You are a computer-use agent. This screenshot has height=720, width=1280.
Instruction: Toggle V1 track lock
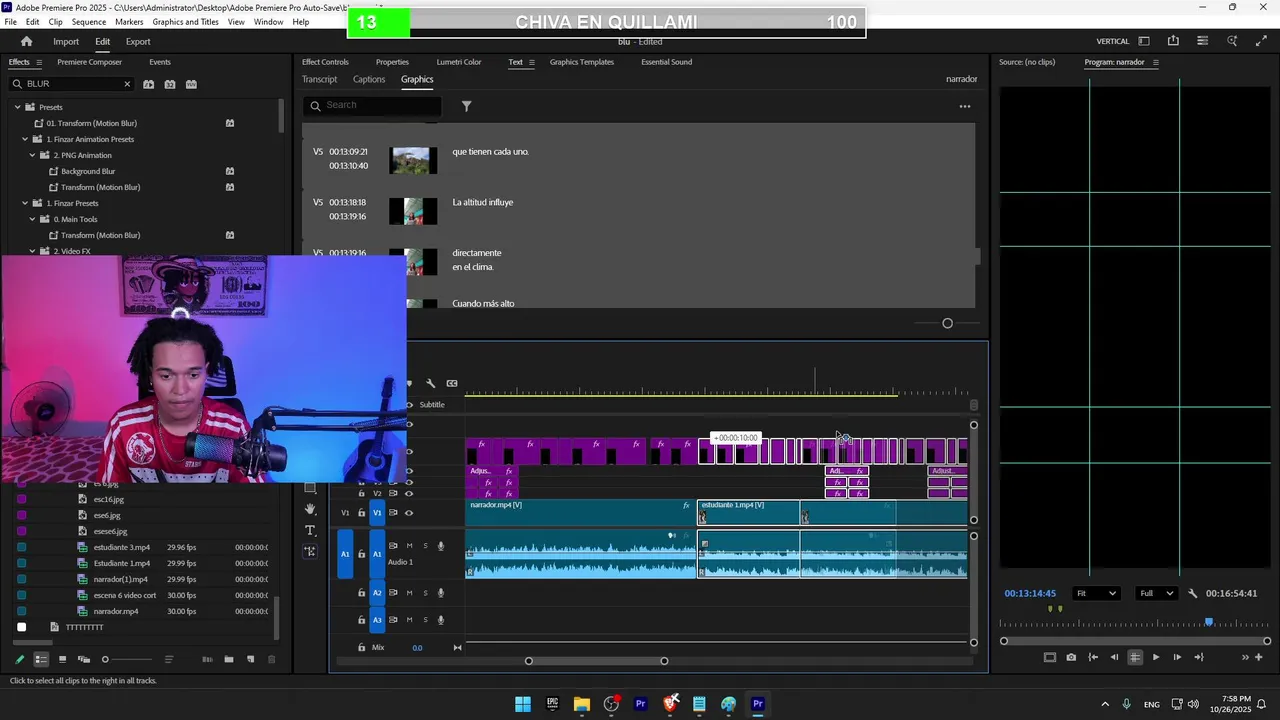point(362,513)
